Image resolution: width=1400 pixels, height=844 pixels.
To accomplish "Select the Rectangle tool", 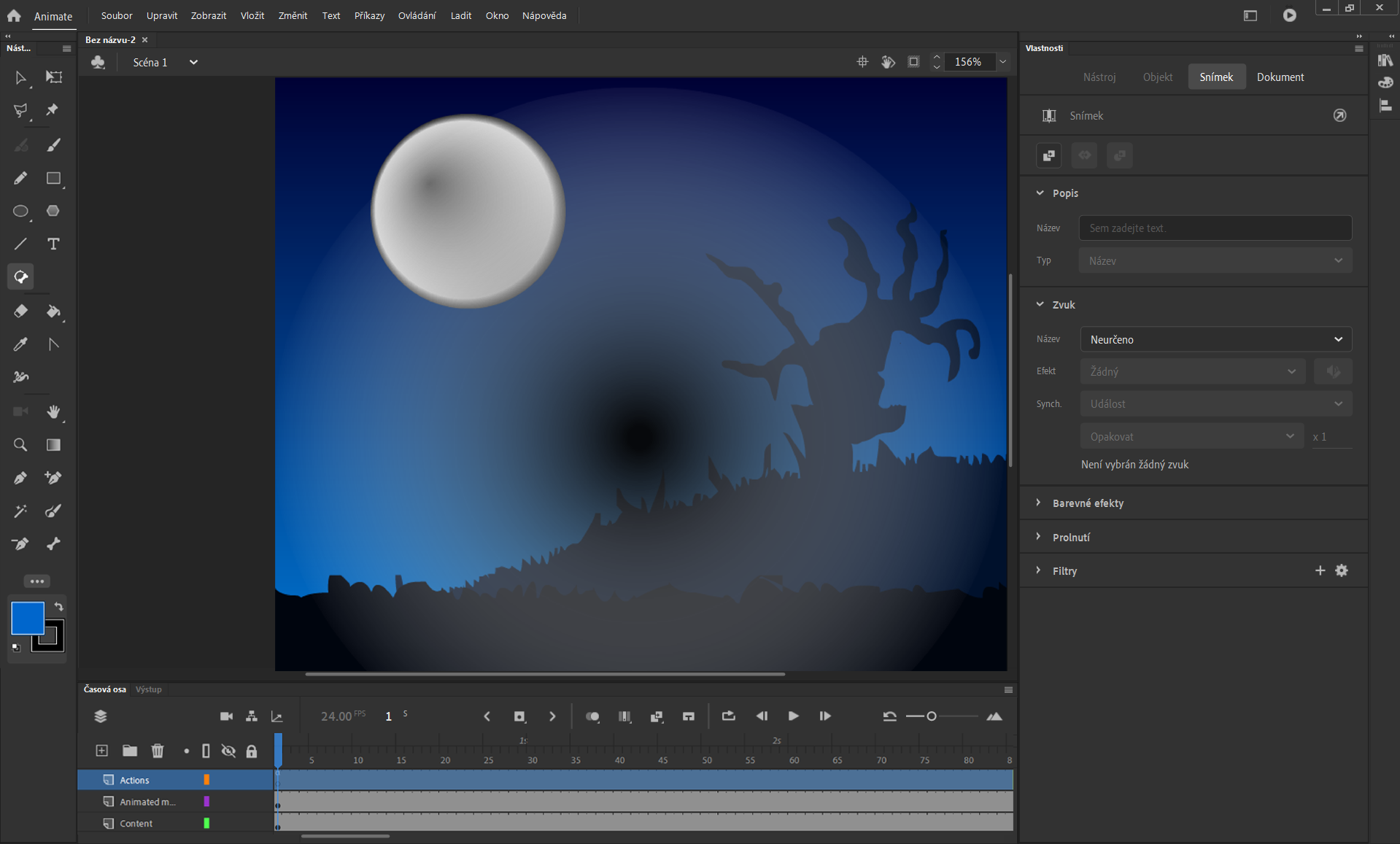I will (x=53, y=179).
